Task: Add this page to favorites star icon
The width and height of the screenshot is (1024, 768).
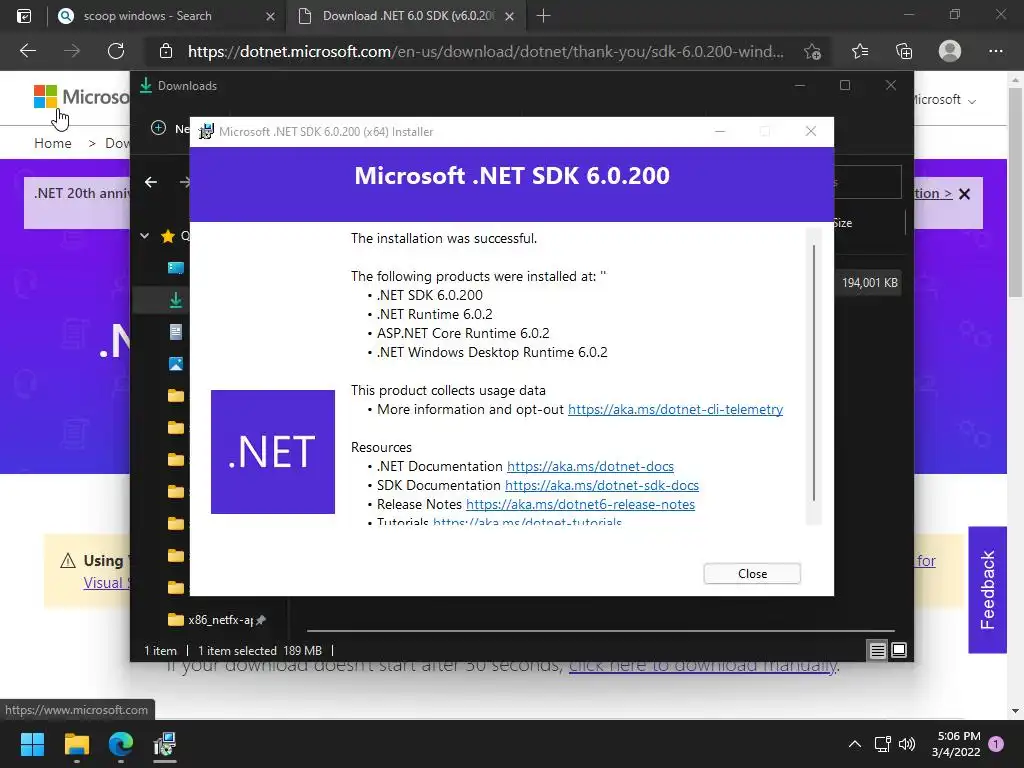Action: (x=812, y=51)
